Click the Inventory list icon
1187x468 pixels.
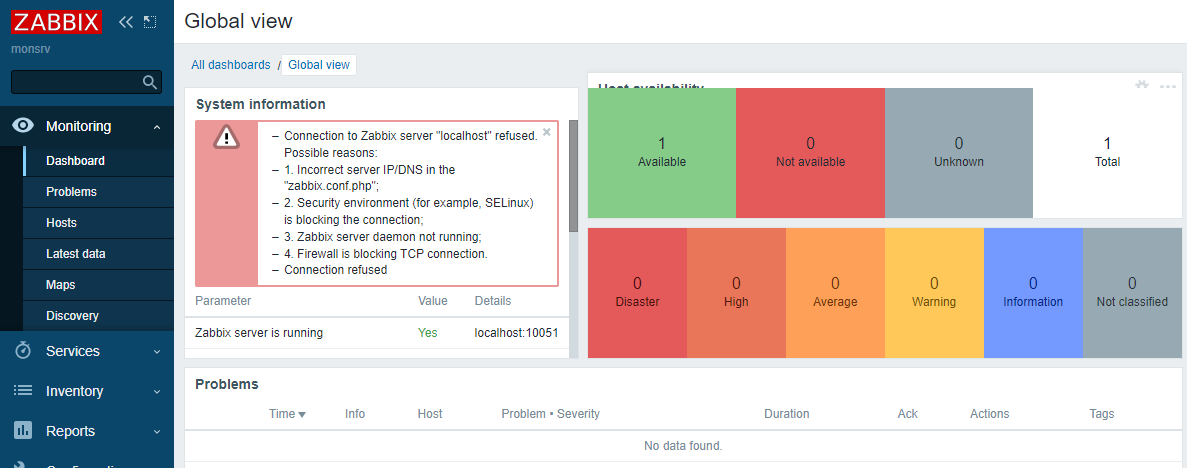coord(23,391)
